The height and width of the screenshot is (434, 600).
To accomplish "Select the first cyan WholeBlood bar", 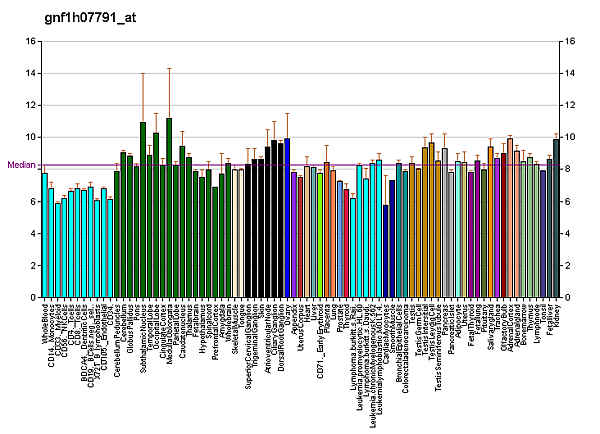I will click(x=45, y=235).
